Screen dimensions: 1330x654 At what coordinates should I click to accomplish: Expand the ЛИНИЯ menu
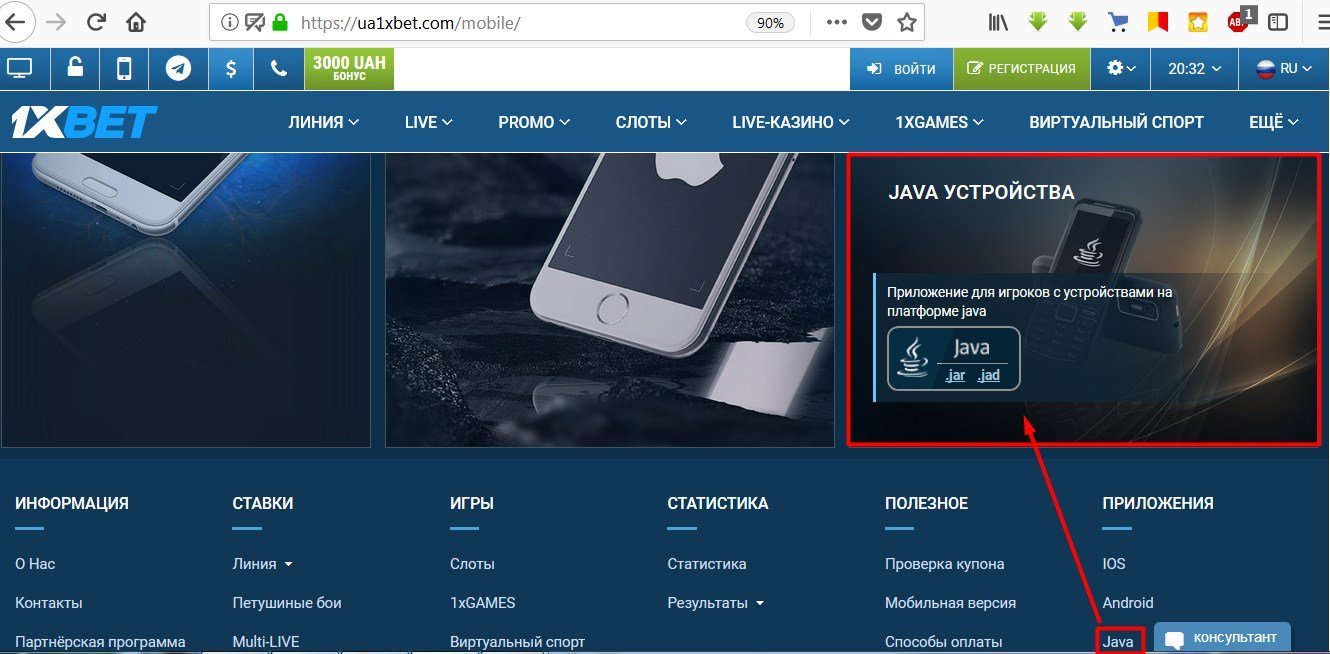(x=324, y=122)
